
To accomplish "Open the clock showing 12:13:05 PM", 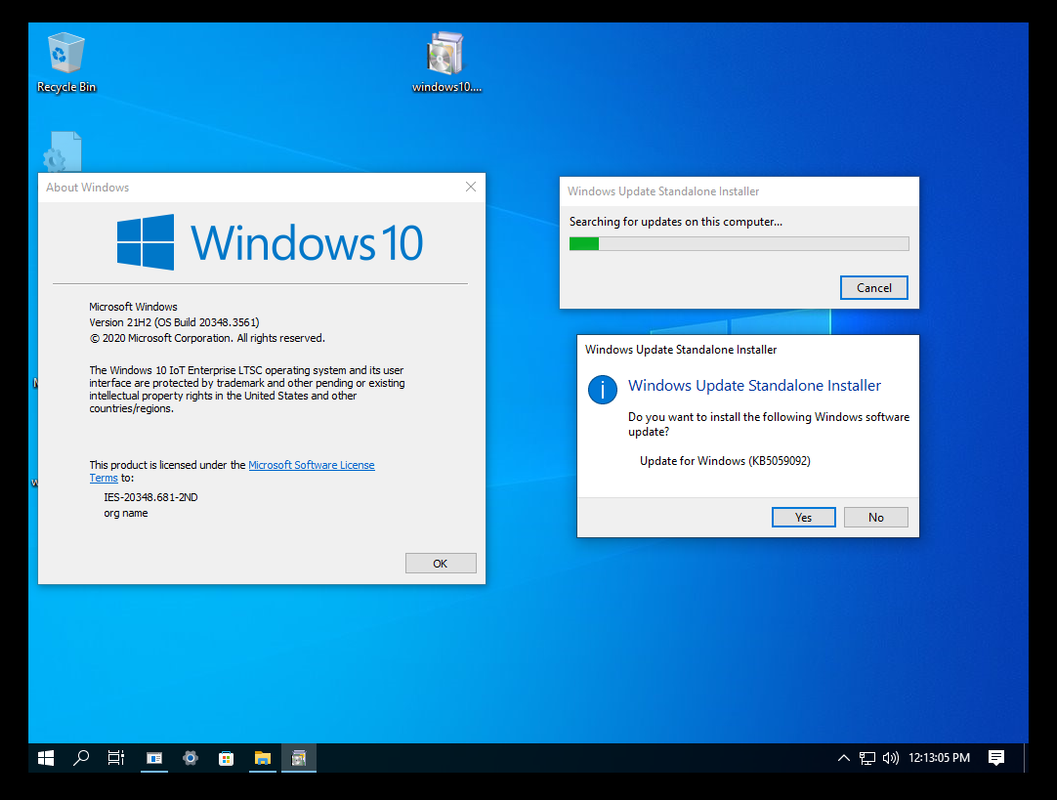I will pyautogui.click(x=939, y=758).
